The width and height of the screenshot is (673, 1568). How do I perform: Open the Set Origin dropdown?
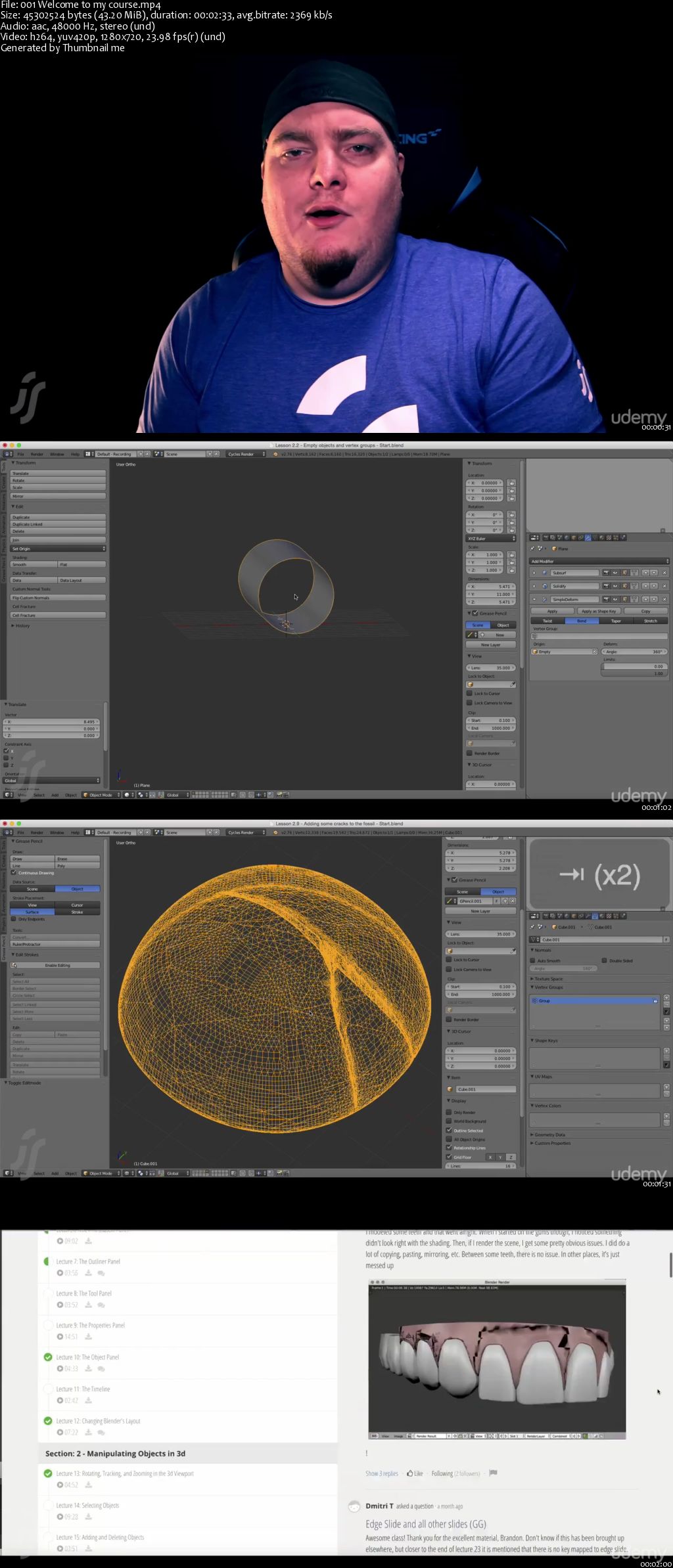[58, 549]
